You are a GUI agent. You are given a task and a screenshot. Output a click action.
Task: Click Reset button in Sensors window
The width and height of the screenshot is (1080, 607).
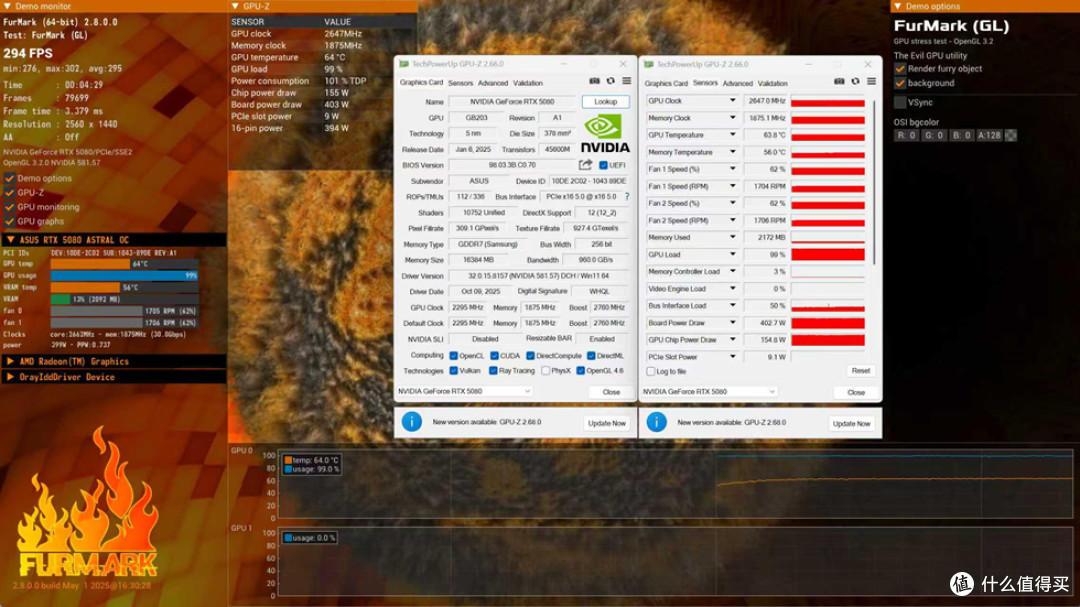pos(860,371)
